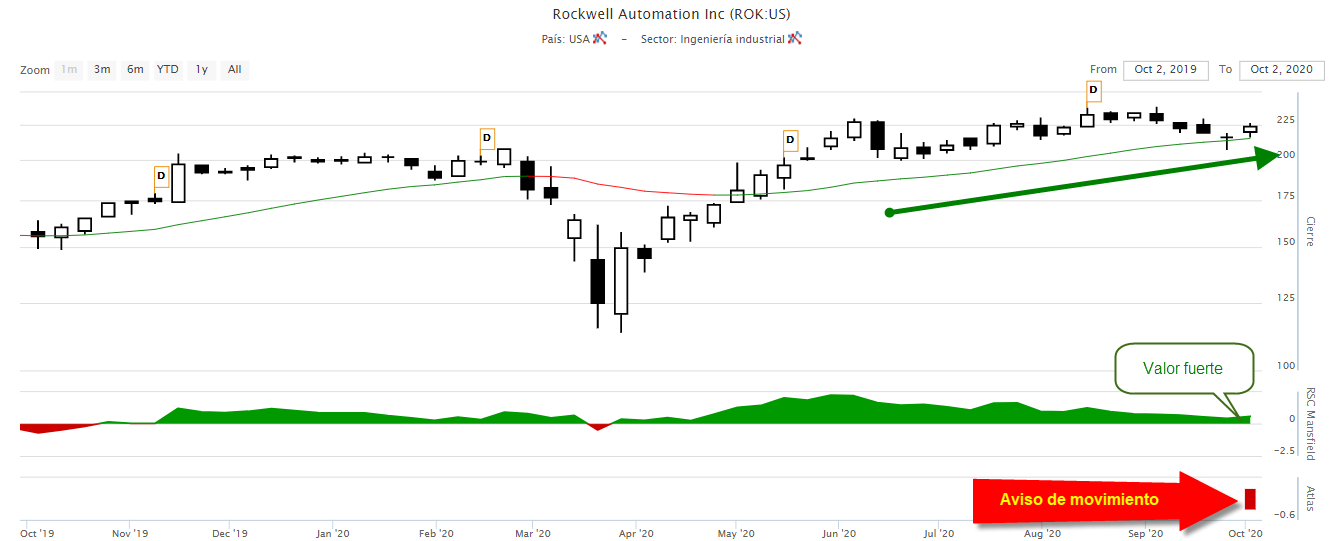The height and width of the screenshot is (541, 1332).
Task: Click the 'Valor fuerte' callout bubble
Action: point(1183,369)
